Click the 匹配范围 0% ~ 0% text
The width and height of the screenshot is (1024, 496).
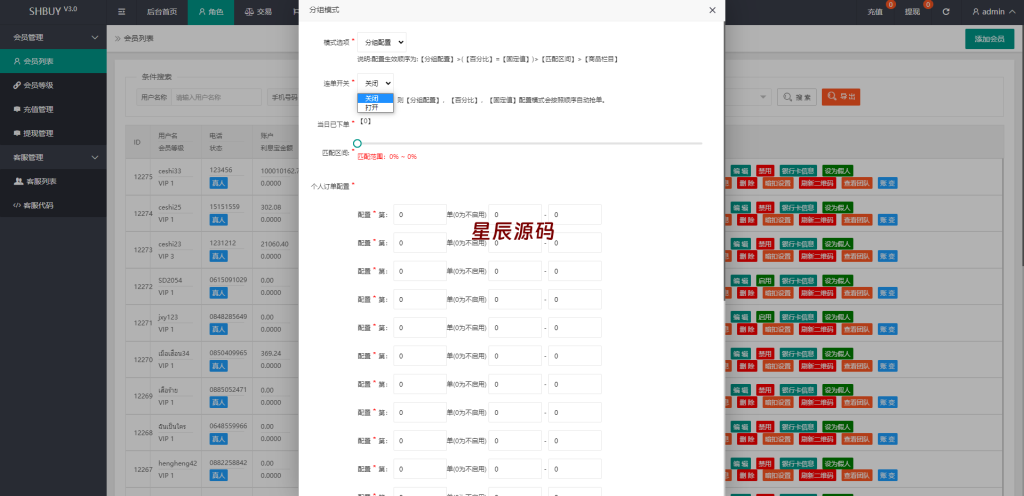(387, 157)
